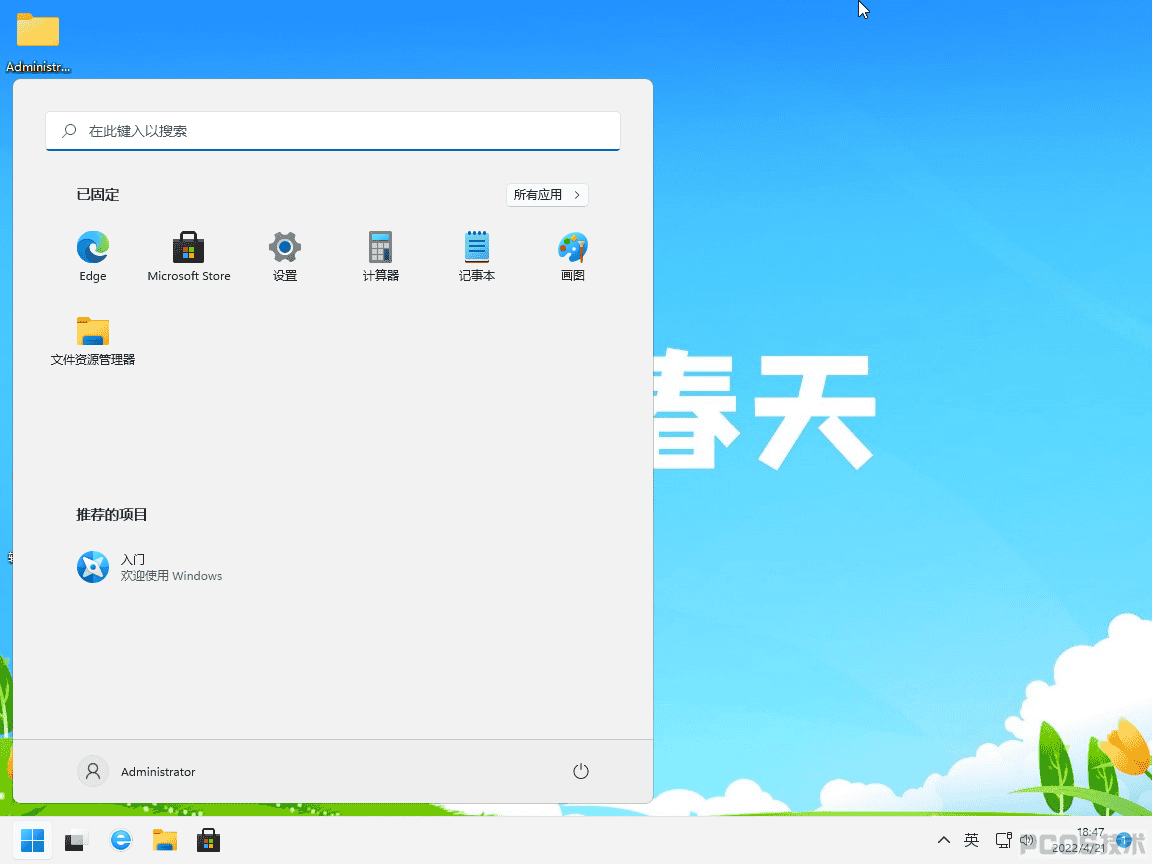Open the 计算器 calculator app
The height and width of the screenshot is (864, 1152).
pyautogui.click(x=381, y=255)
